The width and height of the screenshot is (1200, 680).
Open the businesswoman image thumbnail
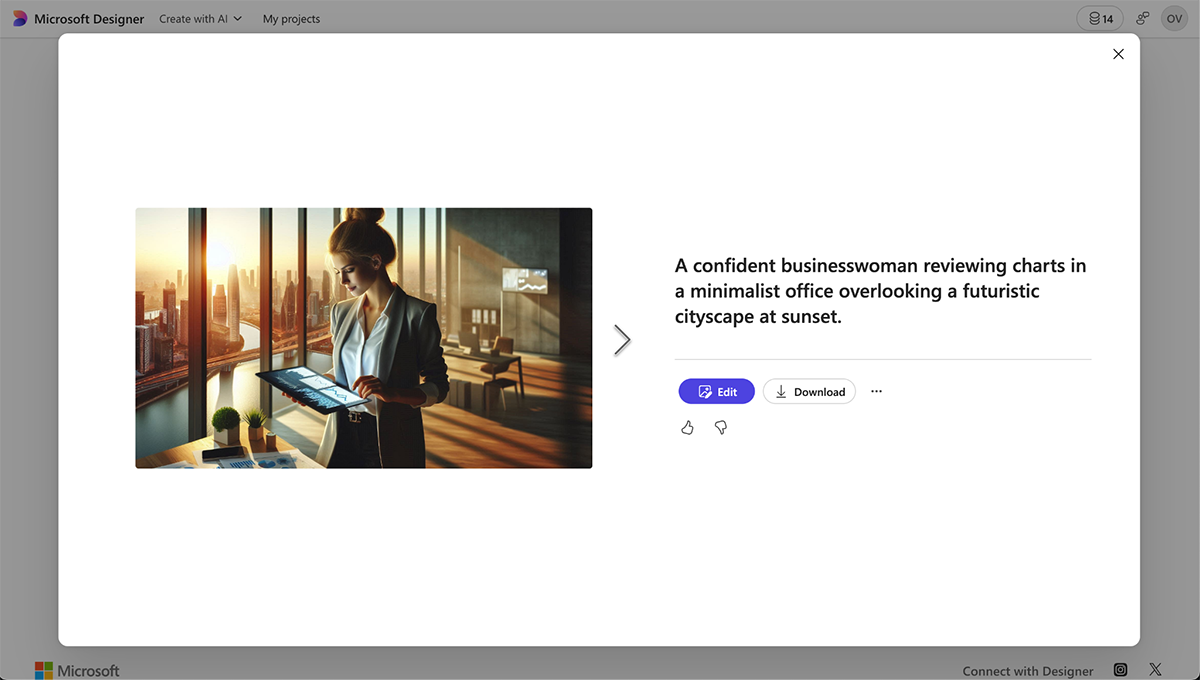[x=363, y=338]
